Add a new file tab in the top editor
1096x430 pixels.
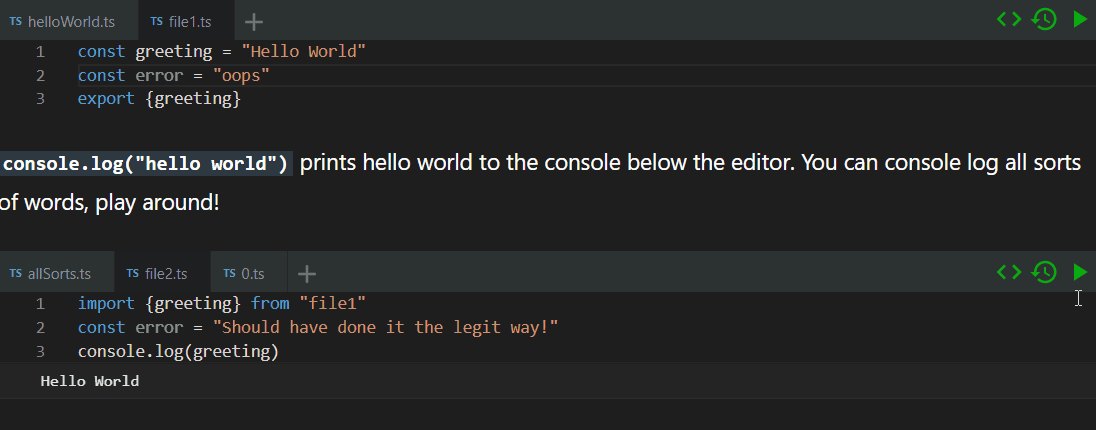(254, 22)
